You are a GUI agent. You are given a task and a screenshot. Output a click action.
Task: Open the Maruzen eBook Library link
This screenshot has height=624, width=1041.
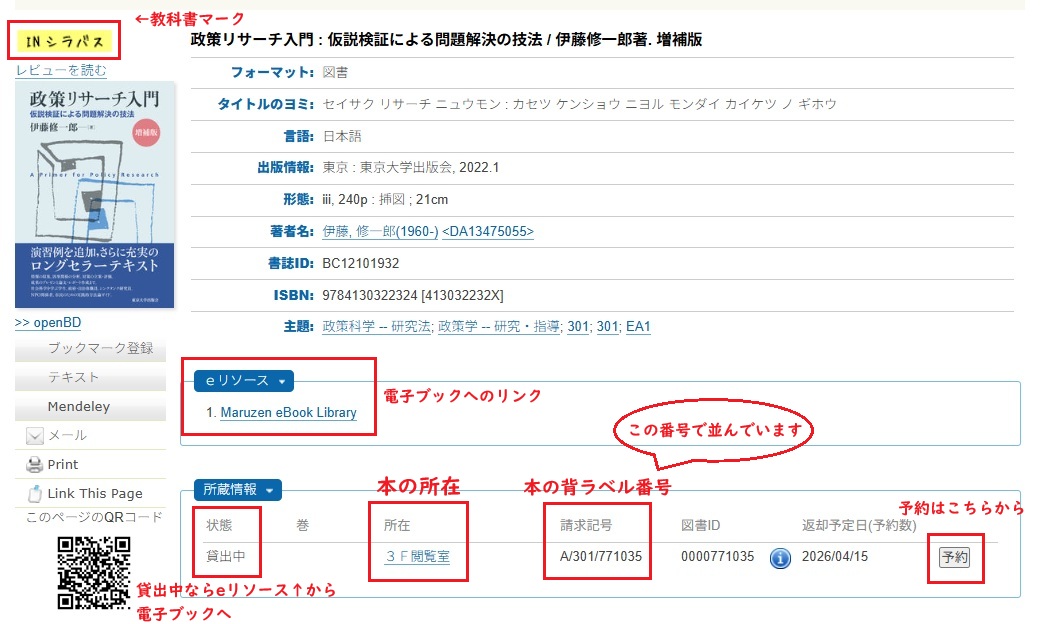point(288,412)
